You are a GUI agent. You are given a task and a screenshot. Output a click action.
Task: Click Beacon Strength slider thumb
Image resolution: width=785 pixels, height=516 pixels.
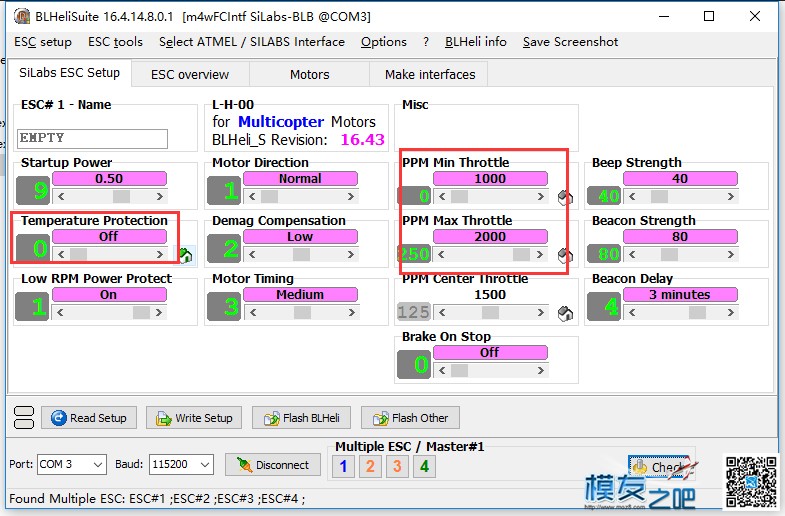click(669, 255)
